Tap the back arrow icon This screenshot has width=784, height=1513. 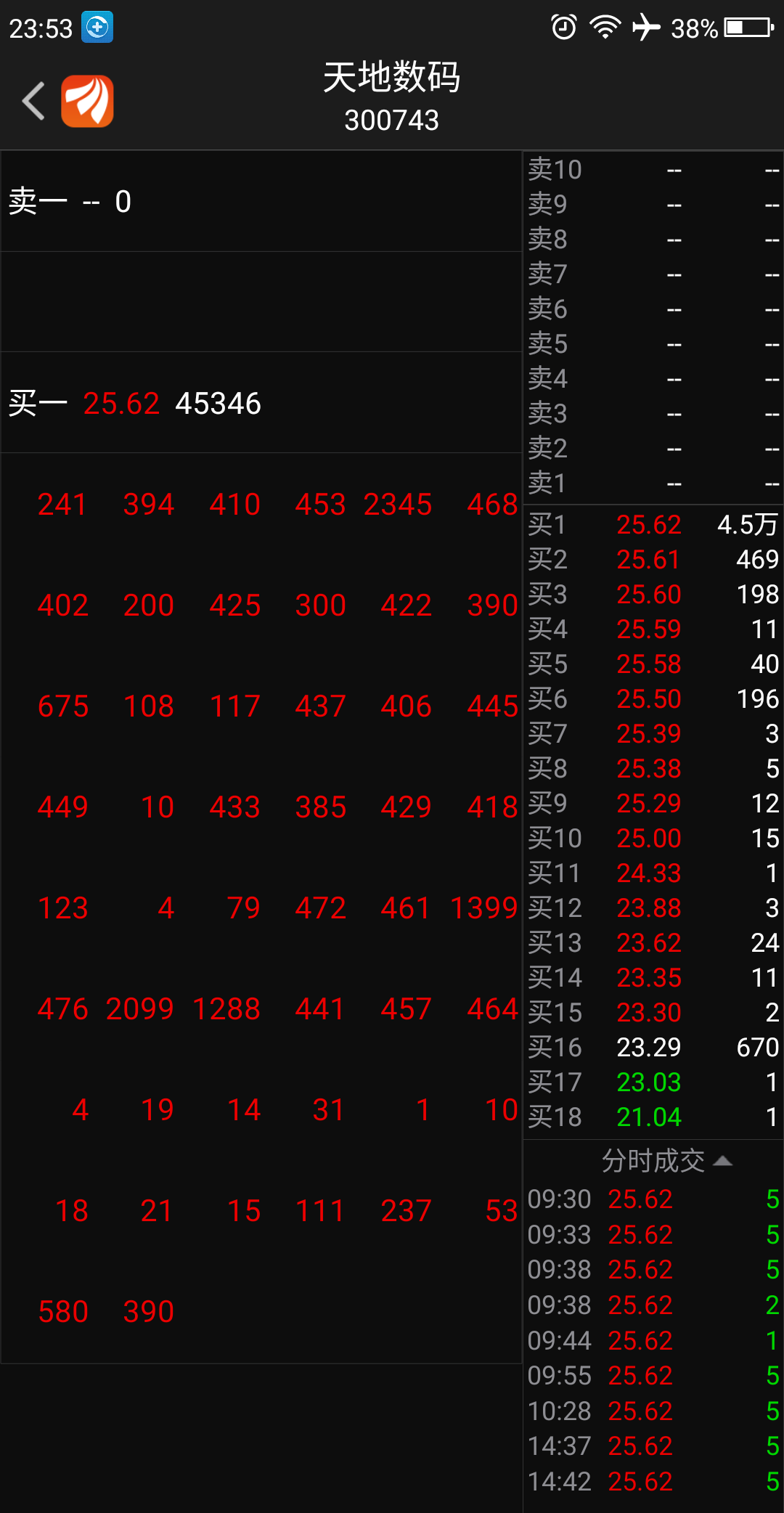33,101
